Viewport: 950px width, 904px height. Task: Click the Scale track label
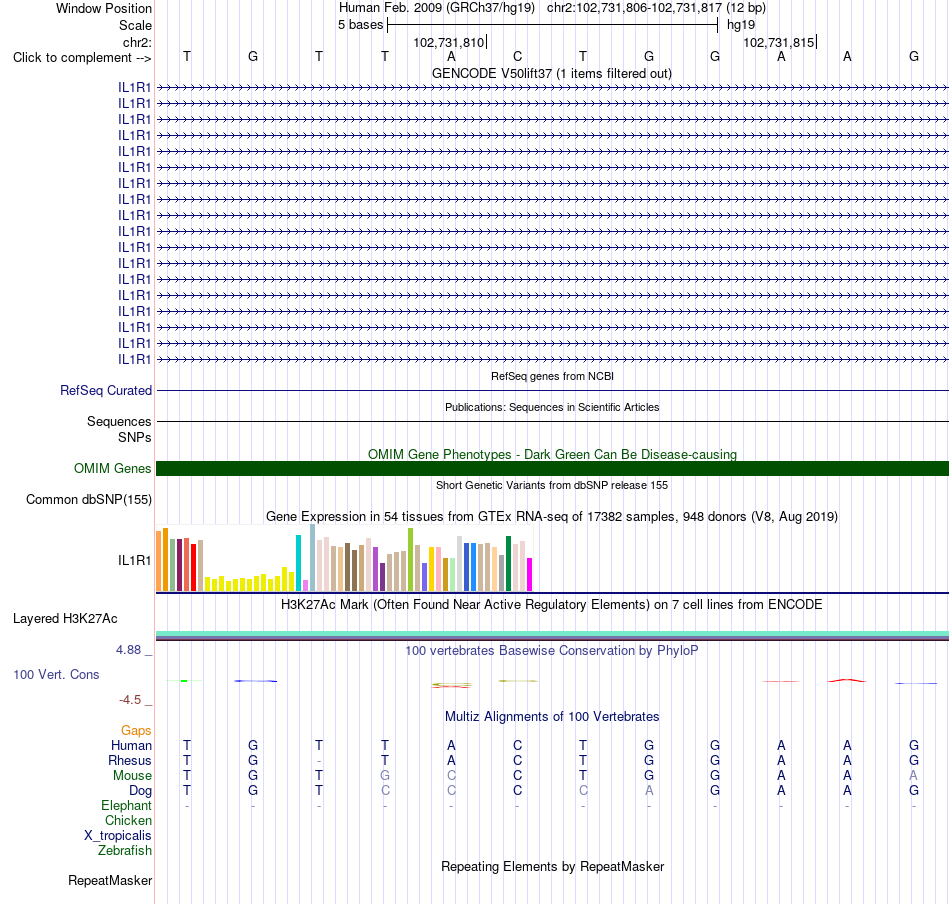[135, 25]
